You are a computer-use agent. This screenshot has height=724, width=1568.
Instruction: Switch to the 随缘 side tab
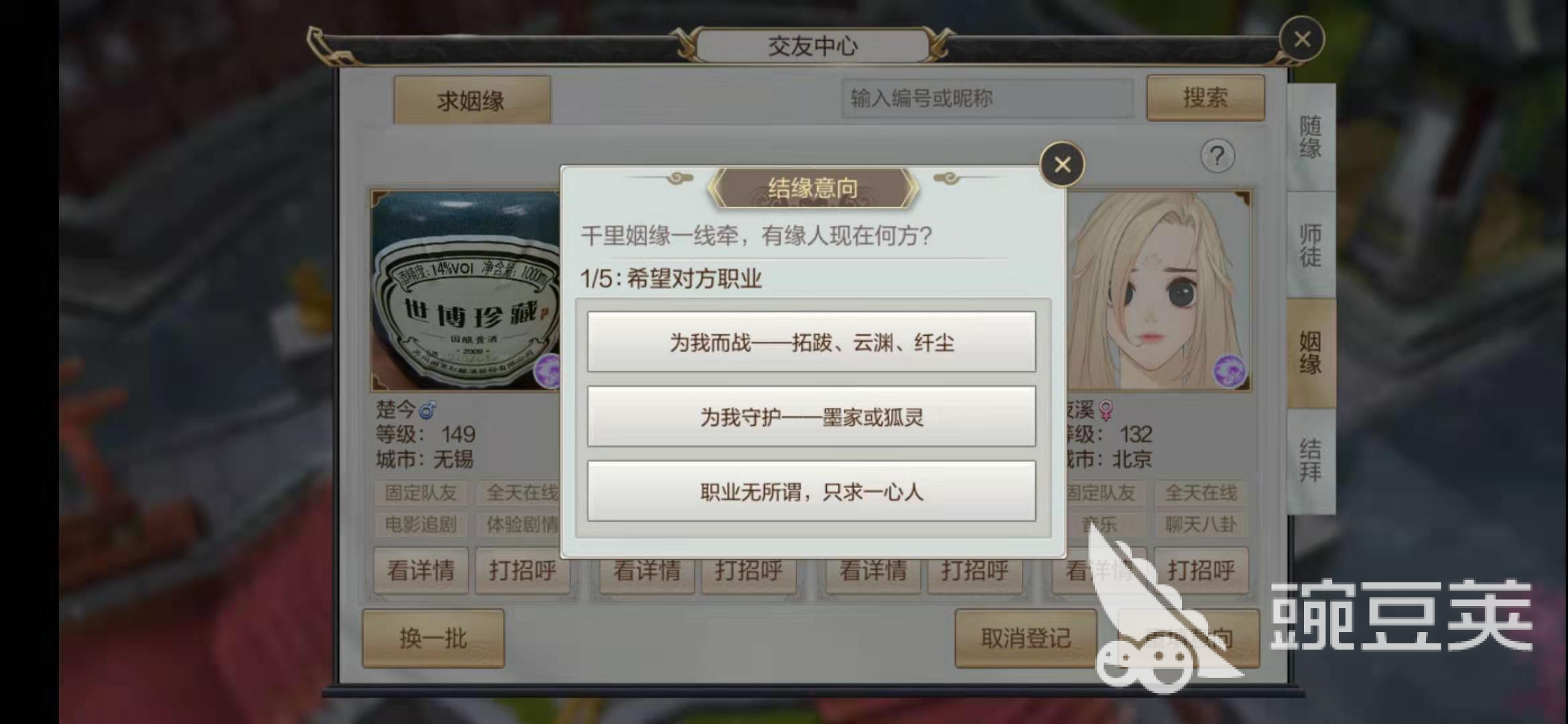[x=1311, y=137]
